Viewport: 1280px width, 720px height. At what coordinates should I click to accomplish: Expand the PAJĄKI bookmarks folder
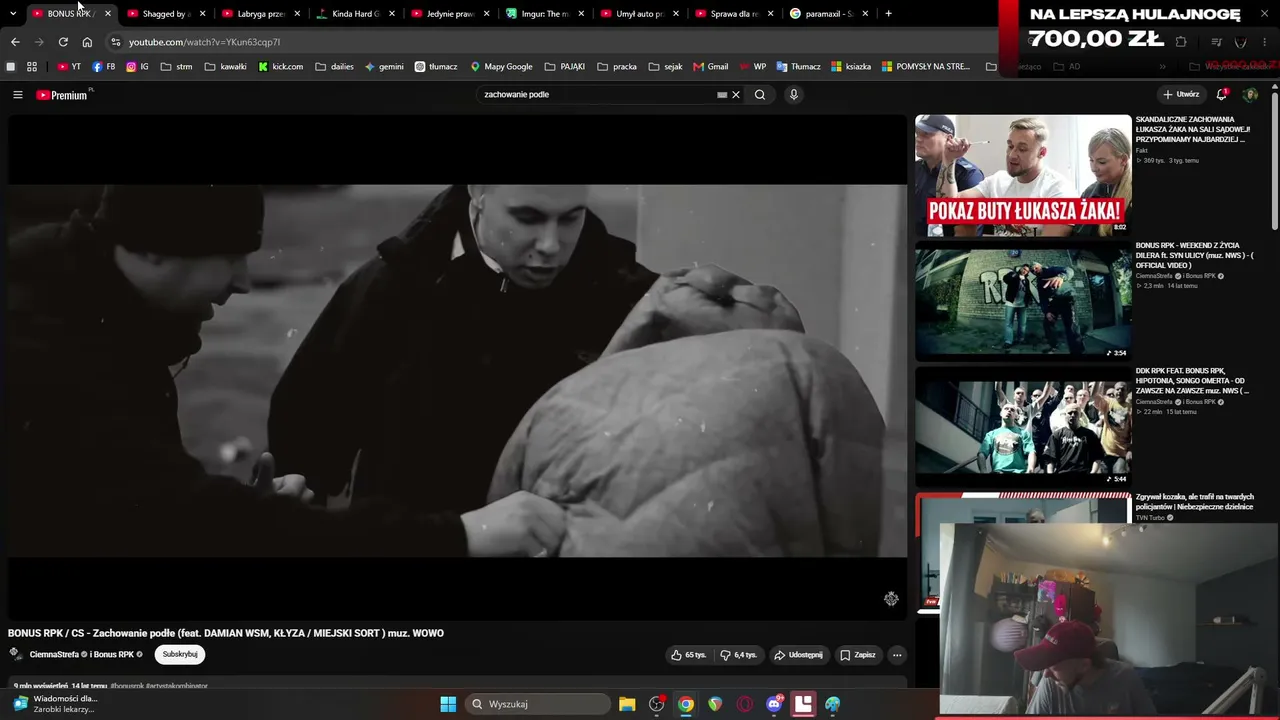click(565, 67)
